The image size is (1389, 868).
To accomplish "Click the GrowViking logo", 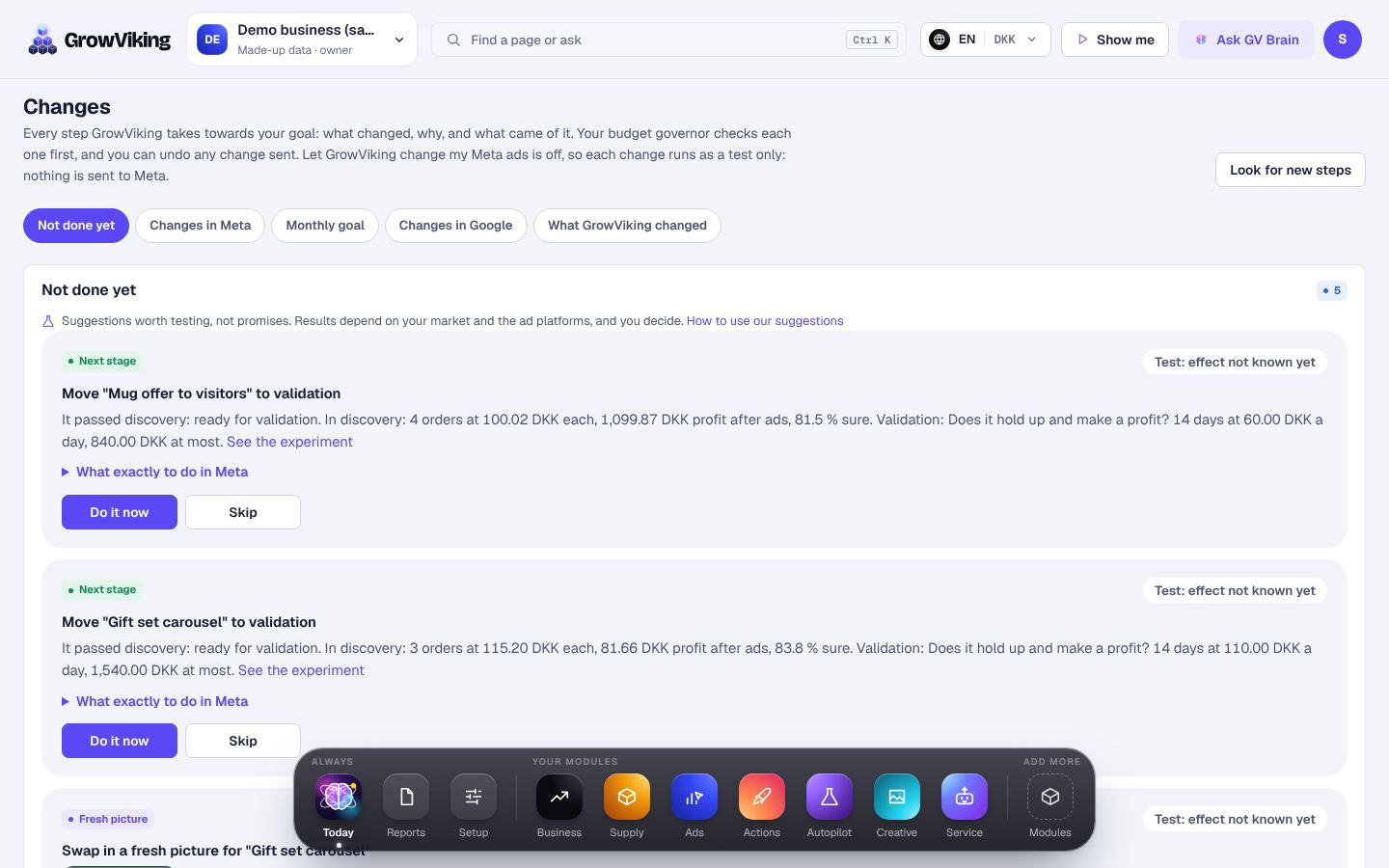I will click(99, 40).
